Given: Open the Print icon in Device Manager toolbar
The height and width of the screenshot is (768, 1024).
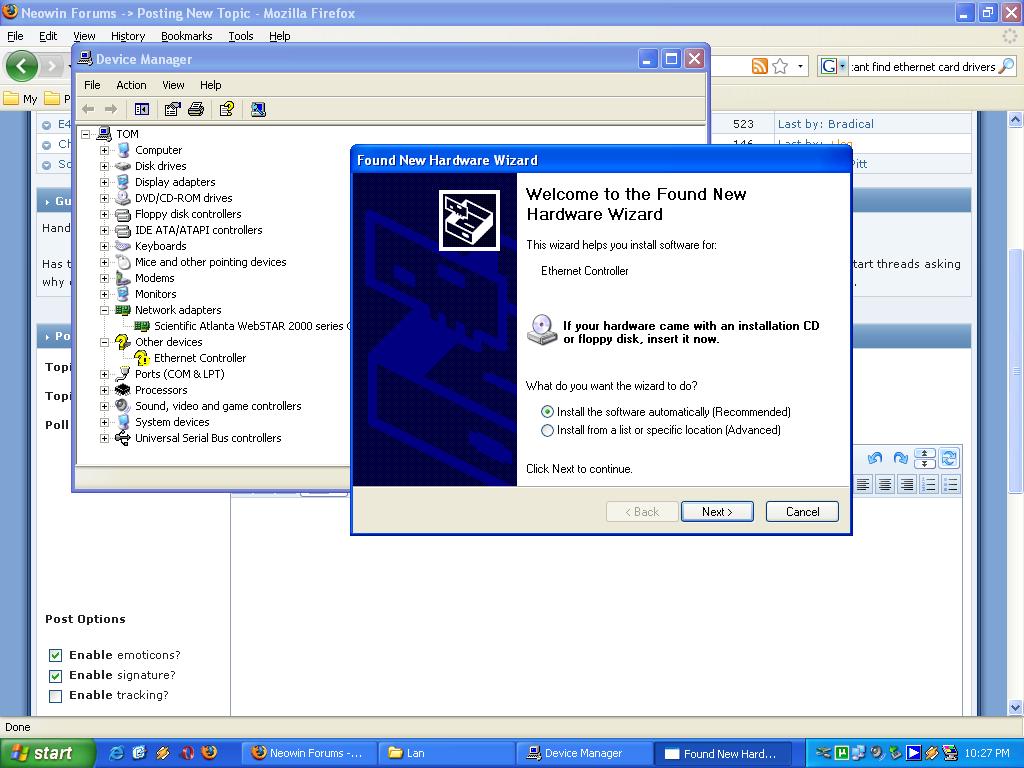Looking at the screenshot, I should click(x=194, y=109).
